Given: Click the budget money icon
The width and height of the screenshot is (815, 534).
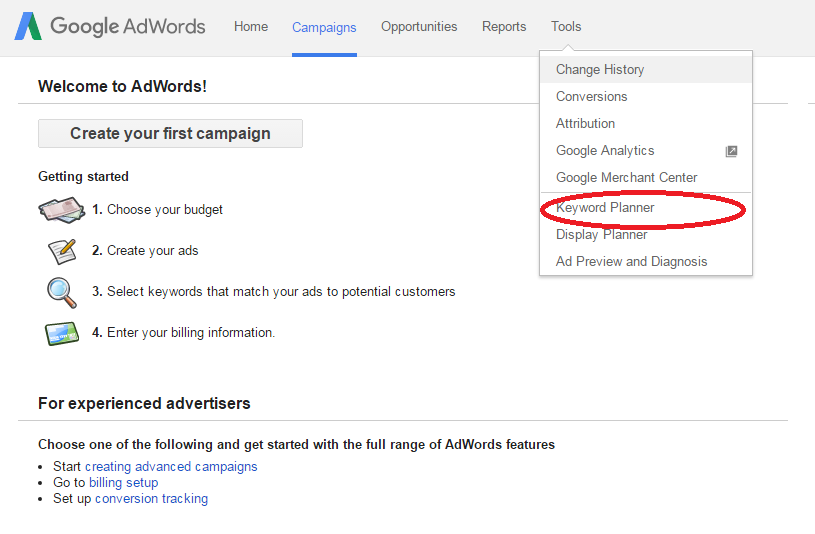Looking at the screenshot, I should tap(61, 210).
